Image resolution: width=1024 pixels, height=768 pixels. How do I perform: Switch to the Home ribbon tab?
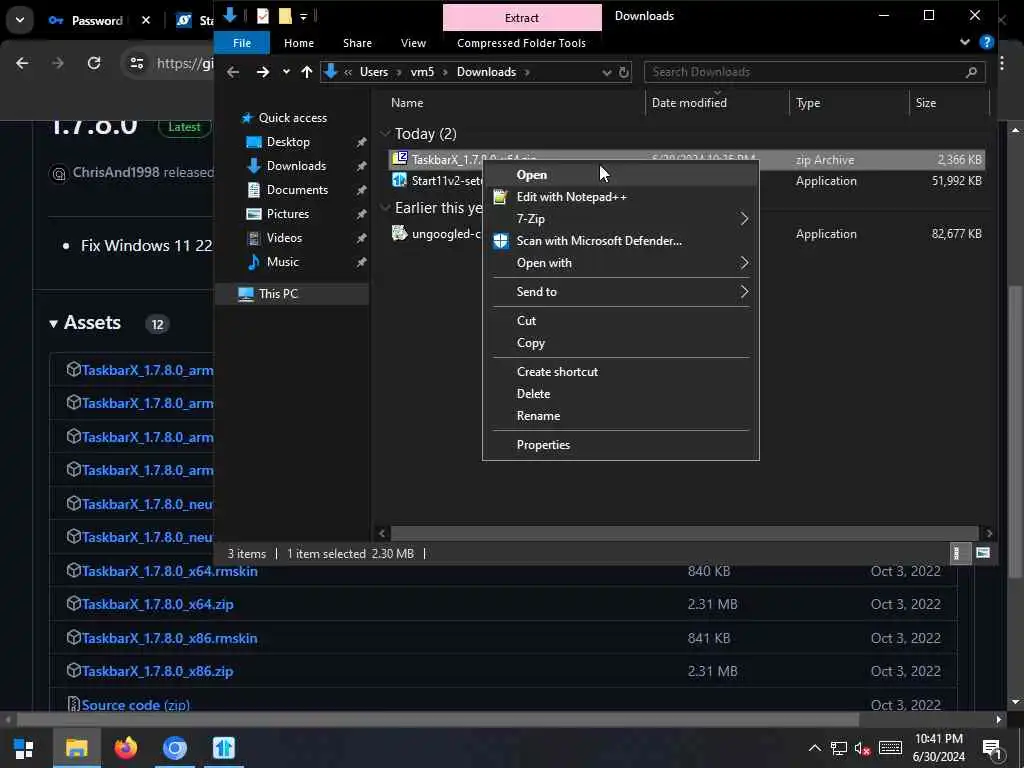[x=298, y=43]
